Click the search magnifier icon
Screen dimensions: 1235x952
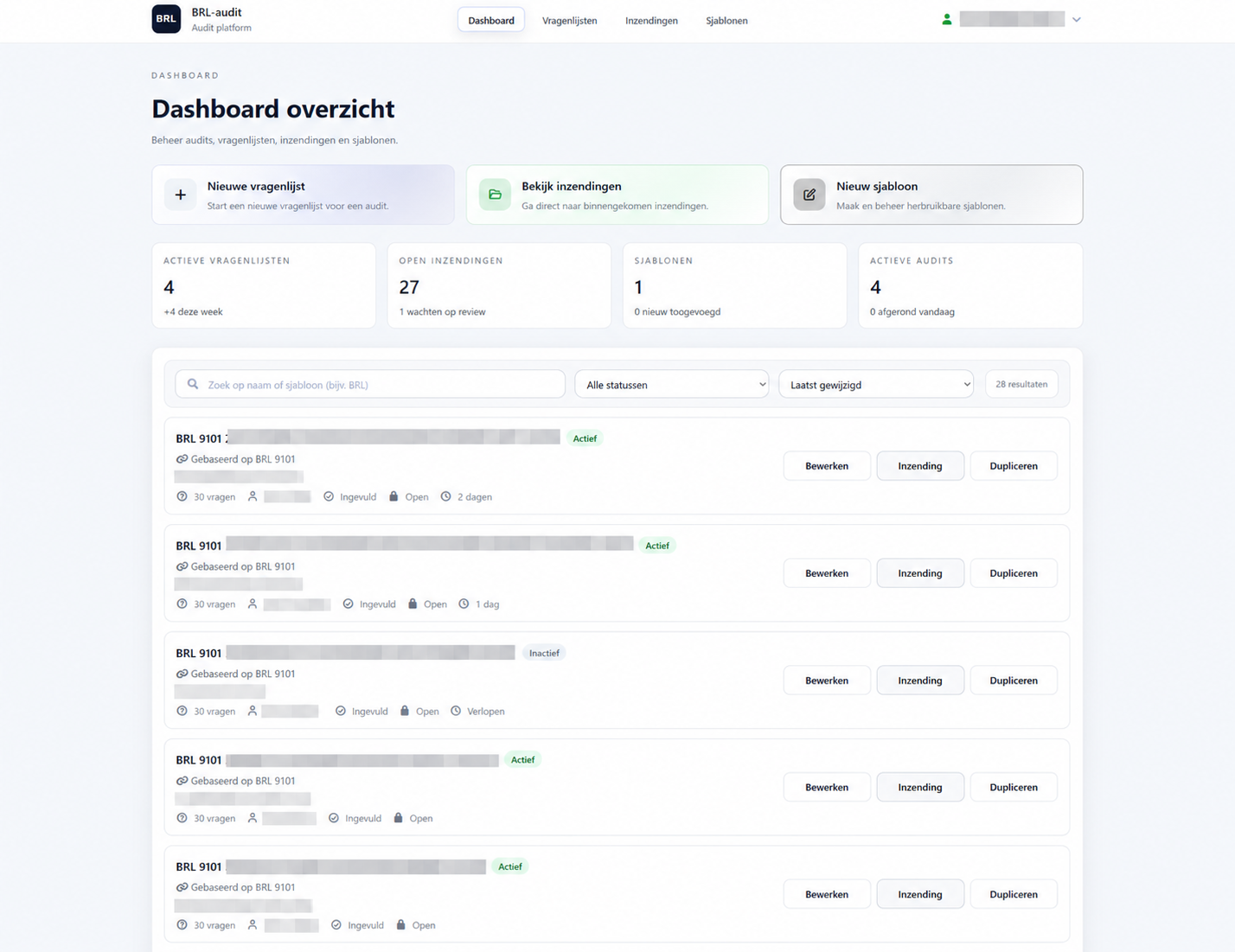tap(193, 384)
